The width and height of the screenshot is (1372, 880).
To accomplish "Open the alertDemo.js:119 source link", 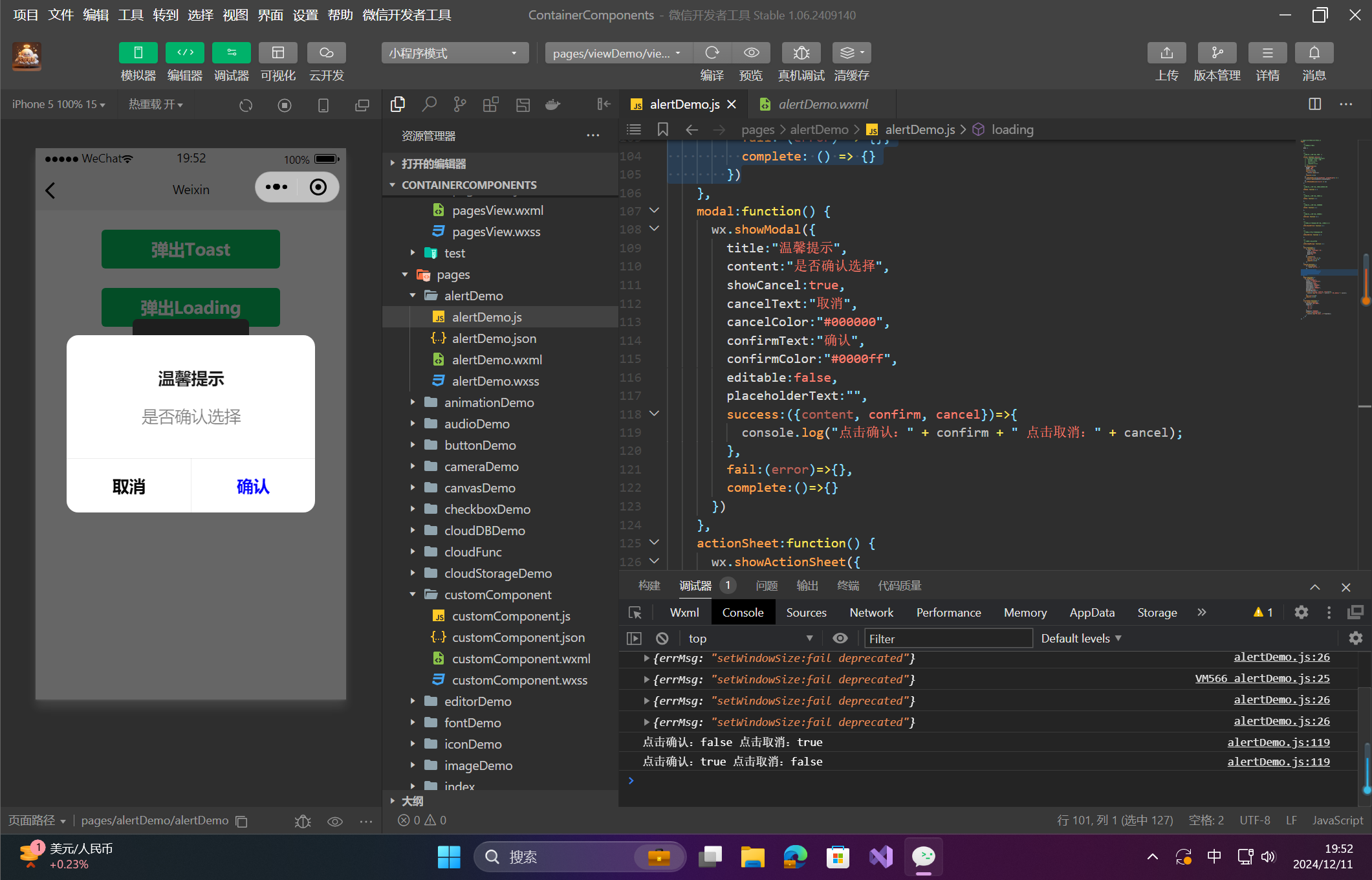I will coord(1278,742).
